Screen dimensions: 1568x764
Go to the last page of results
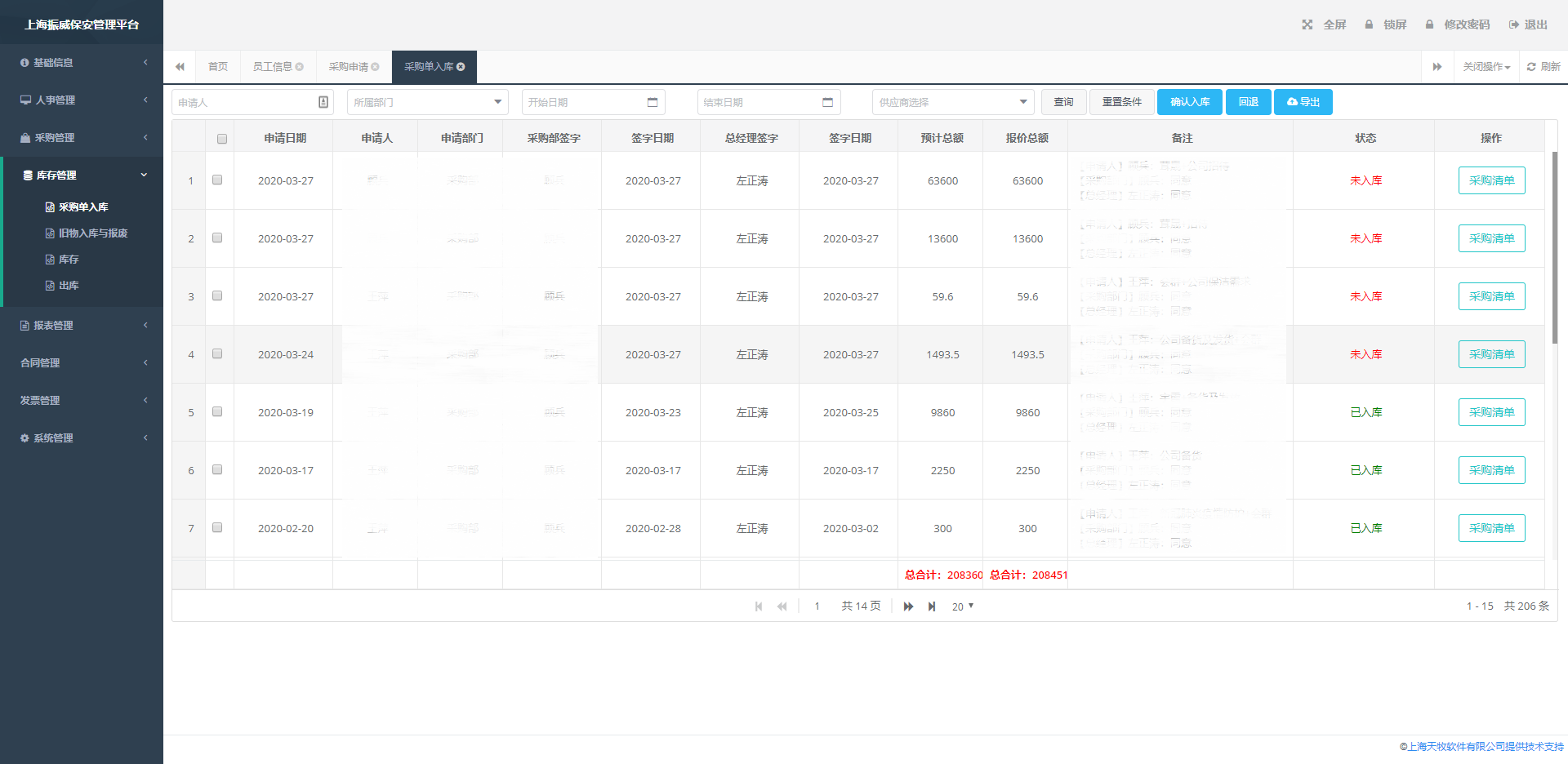pyautogui.click(x=932, y=606)
